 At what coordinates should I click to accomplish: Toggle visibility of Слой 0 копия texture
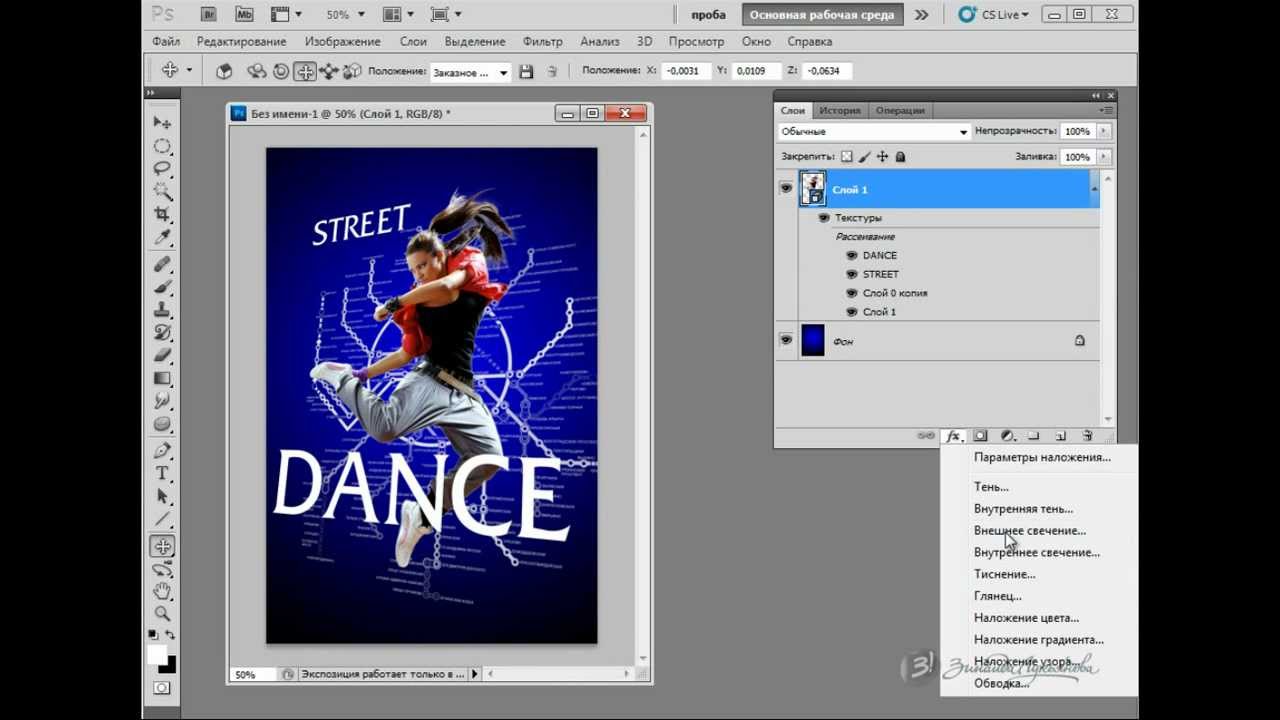(852, 293)
